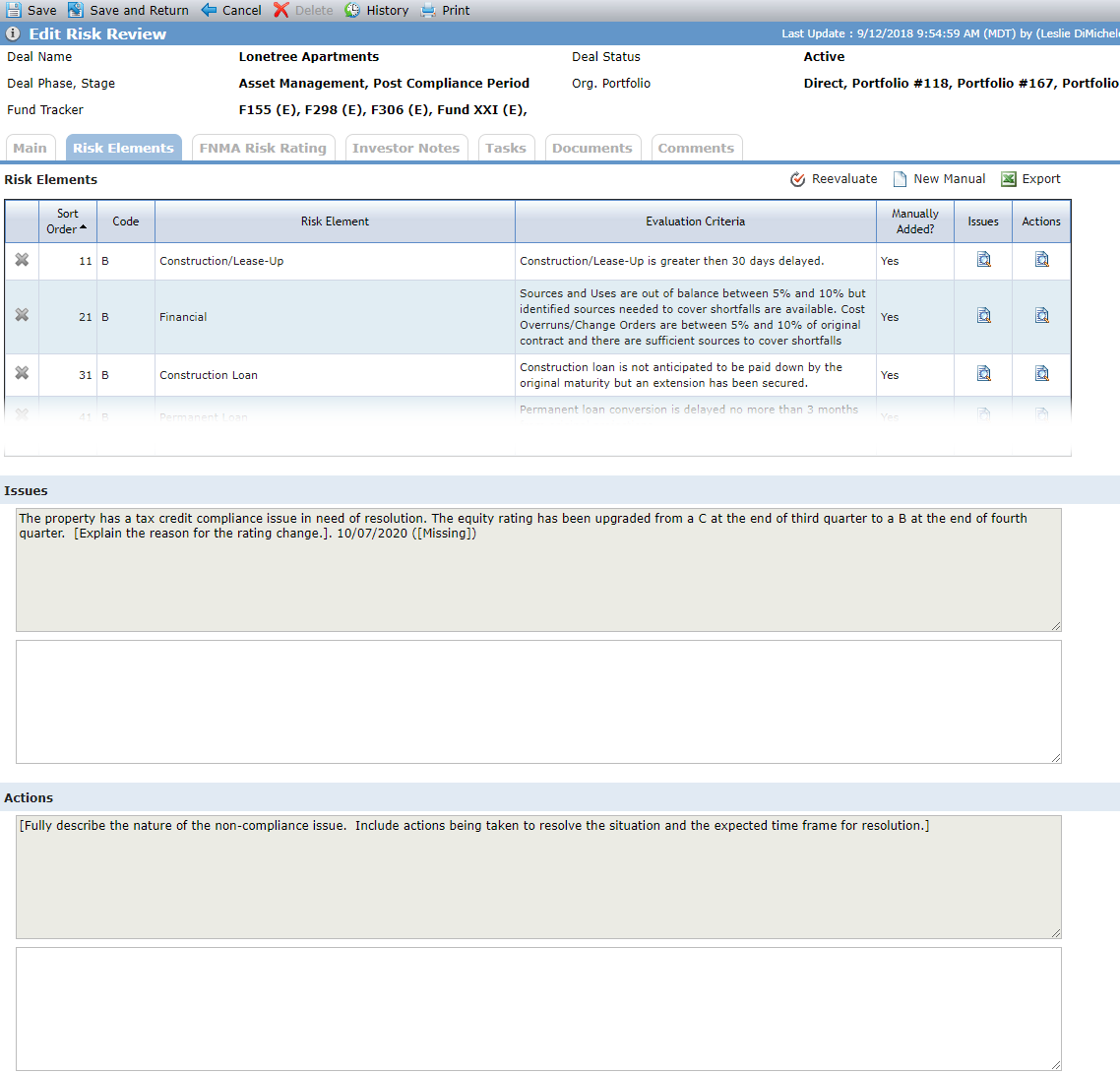This screenshot has height=1074, width=1120.
Task: Click the Active deal status value
Action: pyautogui.click(x=824, y=56)
